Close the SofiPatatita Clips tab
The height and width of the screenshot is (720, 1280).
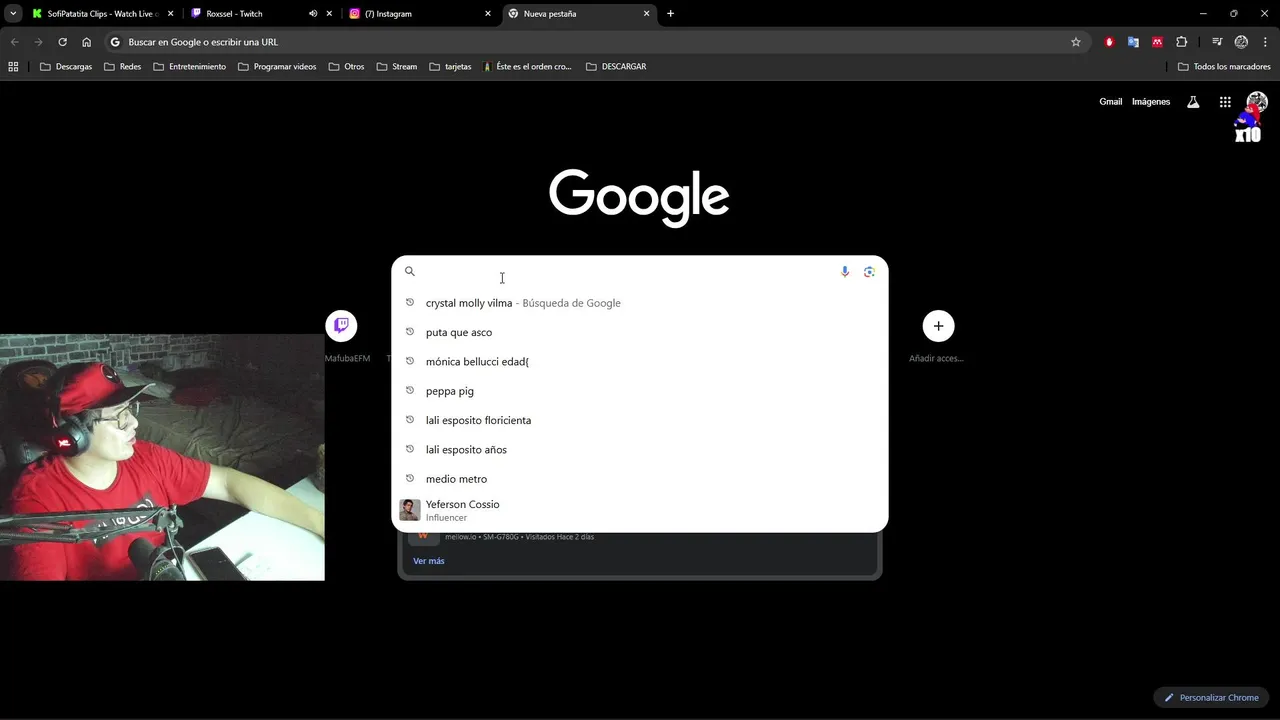tap(170, 14)
